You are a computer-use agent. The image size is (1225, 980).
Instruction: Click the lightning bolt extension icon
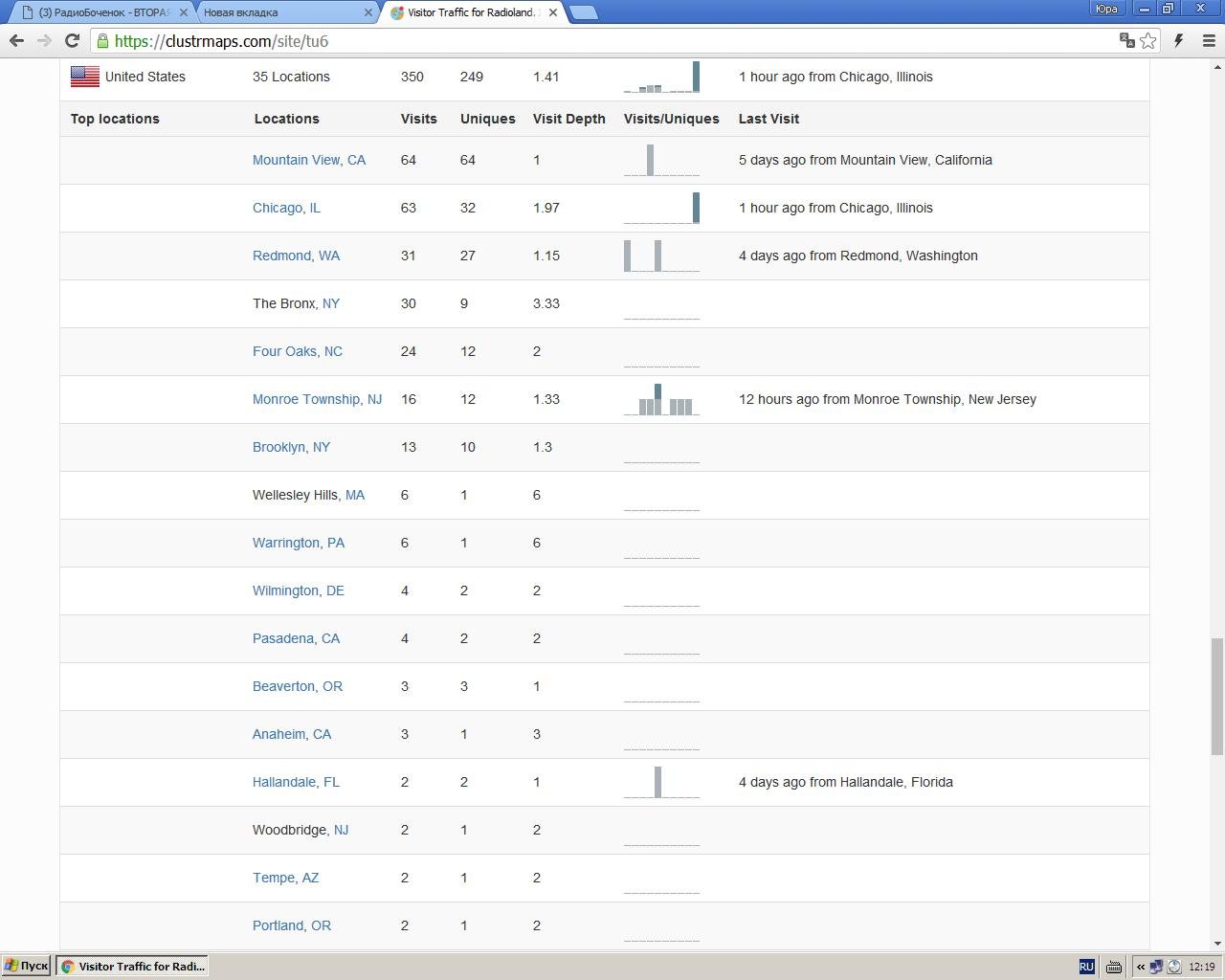point(1179,40)
